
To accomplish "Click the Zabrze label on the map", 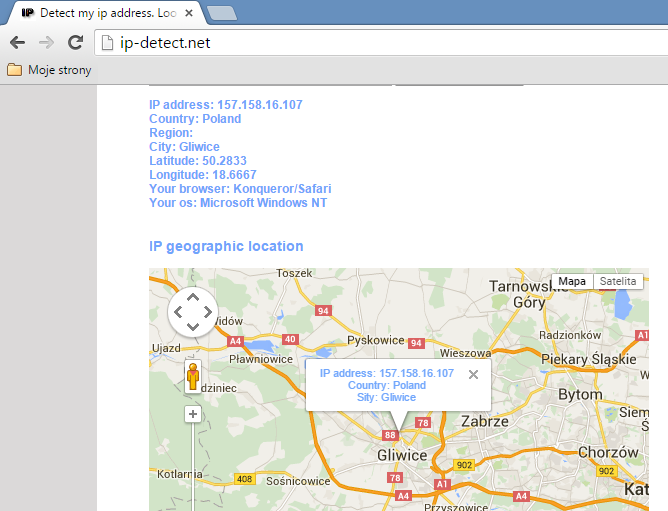I will tap(485, 422).
